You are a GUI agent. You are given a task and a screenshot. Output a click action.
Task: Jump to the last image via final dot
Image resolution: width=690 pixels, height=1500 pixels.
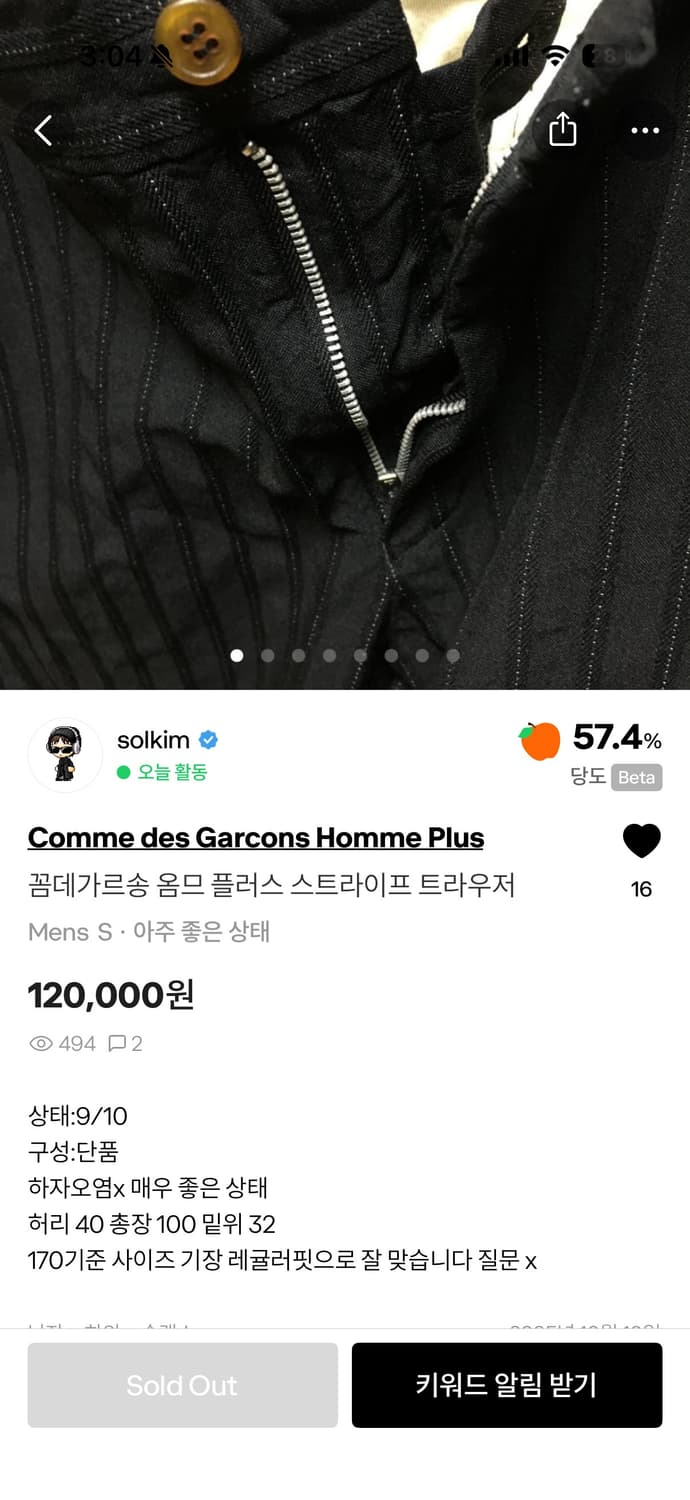[x=453, y=655]
